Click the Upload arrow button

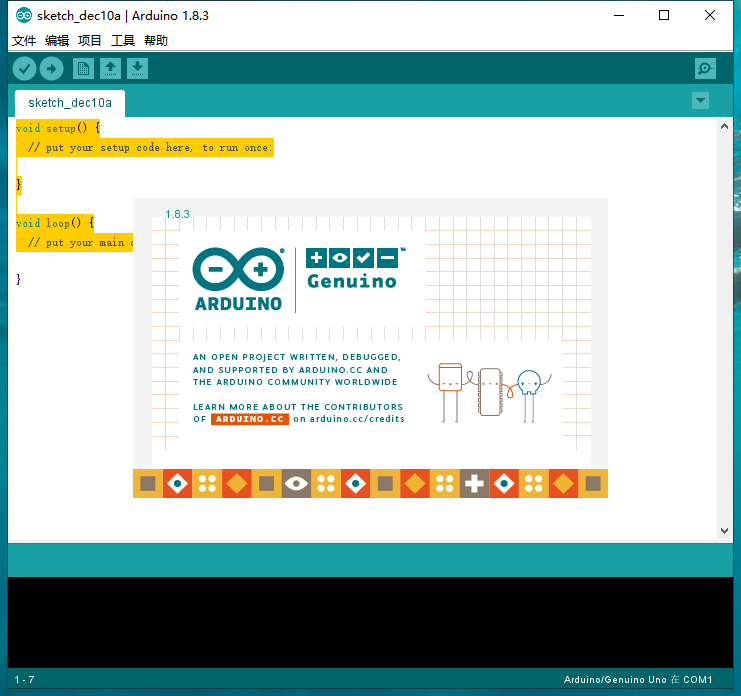(x=51, y=68)
